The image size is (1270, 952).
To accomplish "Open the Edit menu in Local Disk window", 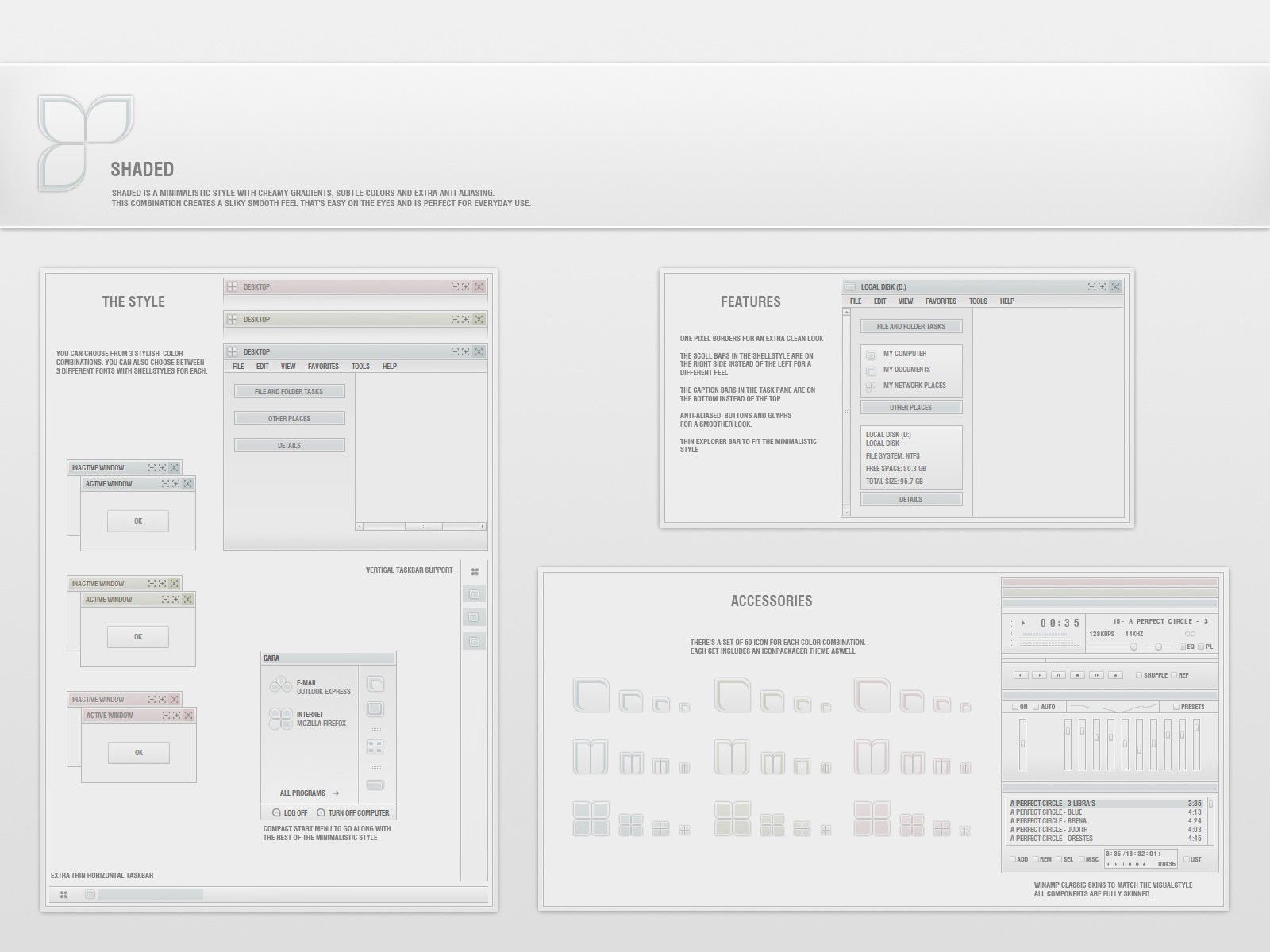I will pyautogui.click(x=879, y=301).
